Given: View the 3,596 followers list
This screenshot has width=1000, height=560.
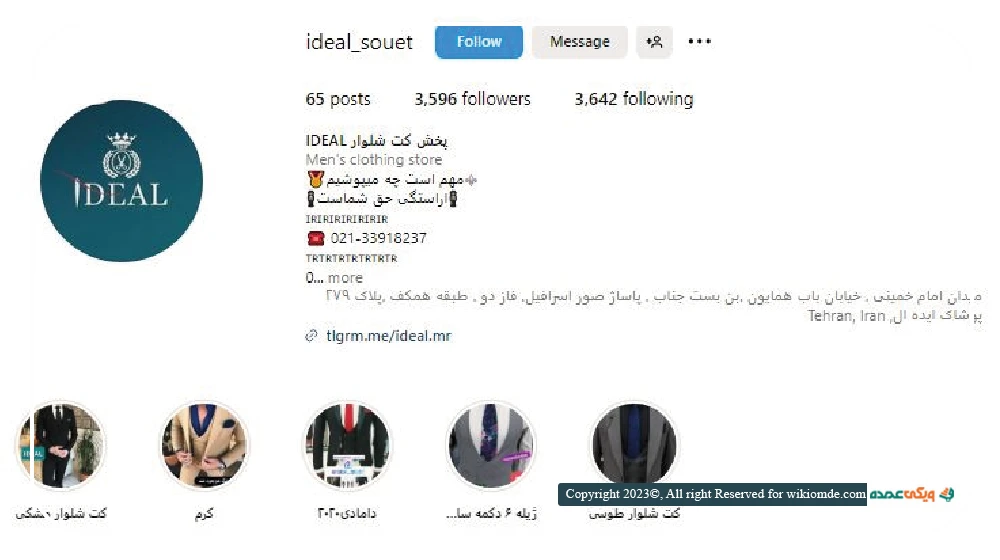Looking at the screenshot, I should [472, 99].
